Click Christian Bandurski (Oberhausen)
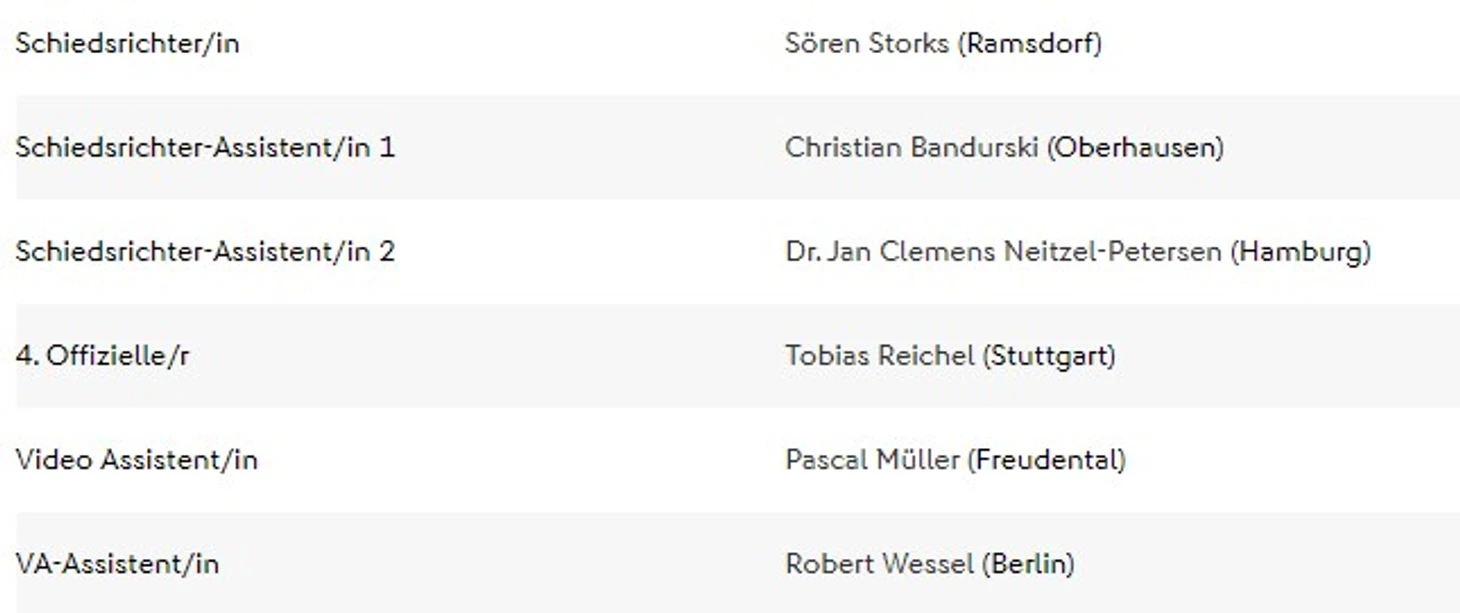 click(x=1004, y=147)
